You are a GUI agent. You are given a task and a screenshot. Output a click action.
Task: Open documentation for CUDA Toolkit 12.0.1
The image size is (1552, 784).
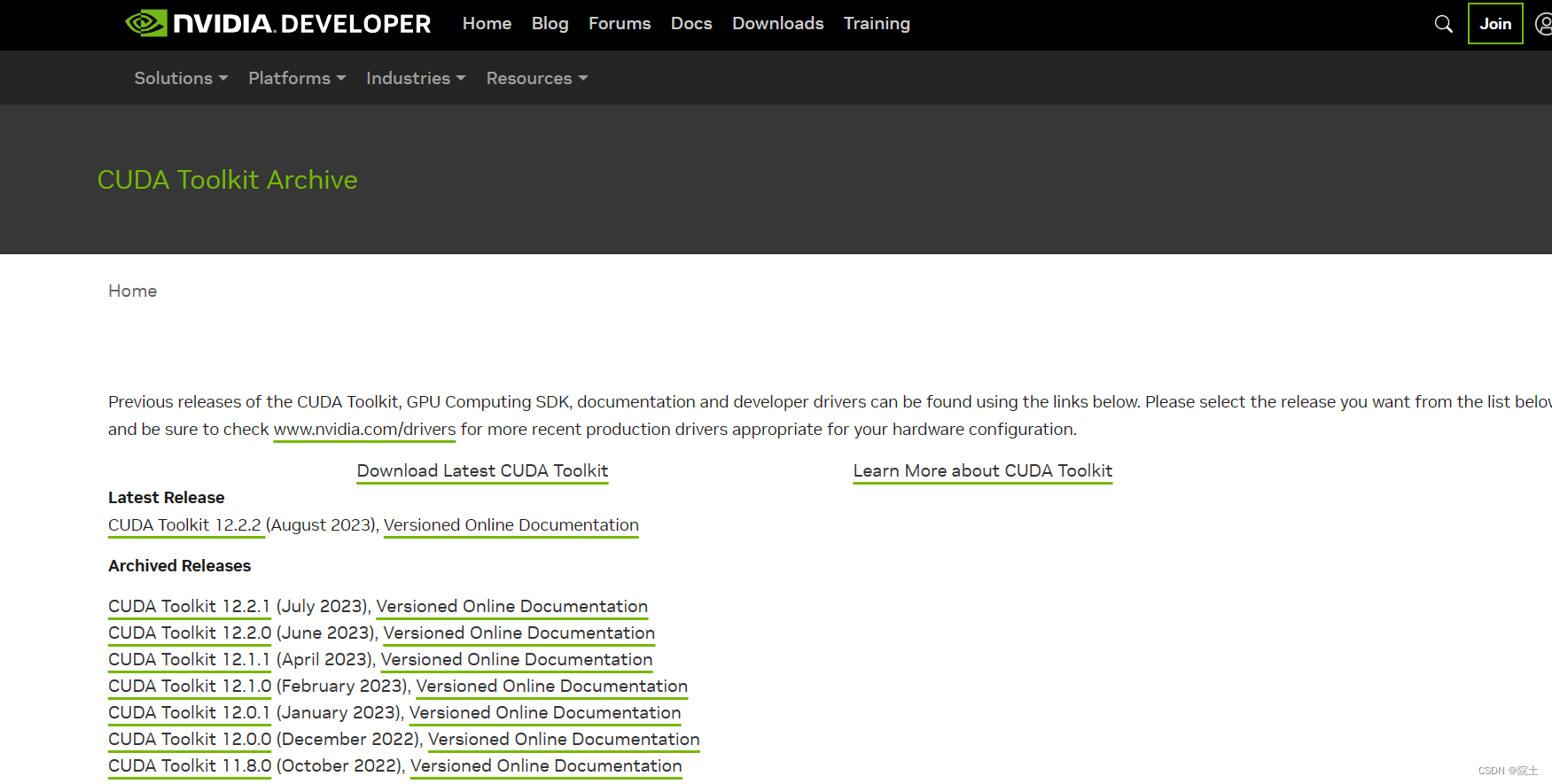coord(545,713)
